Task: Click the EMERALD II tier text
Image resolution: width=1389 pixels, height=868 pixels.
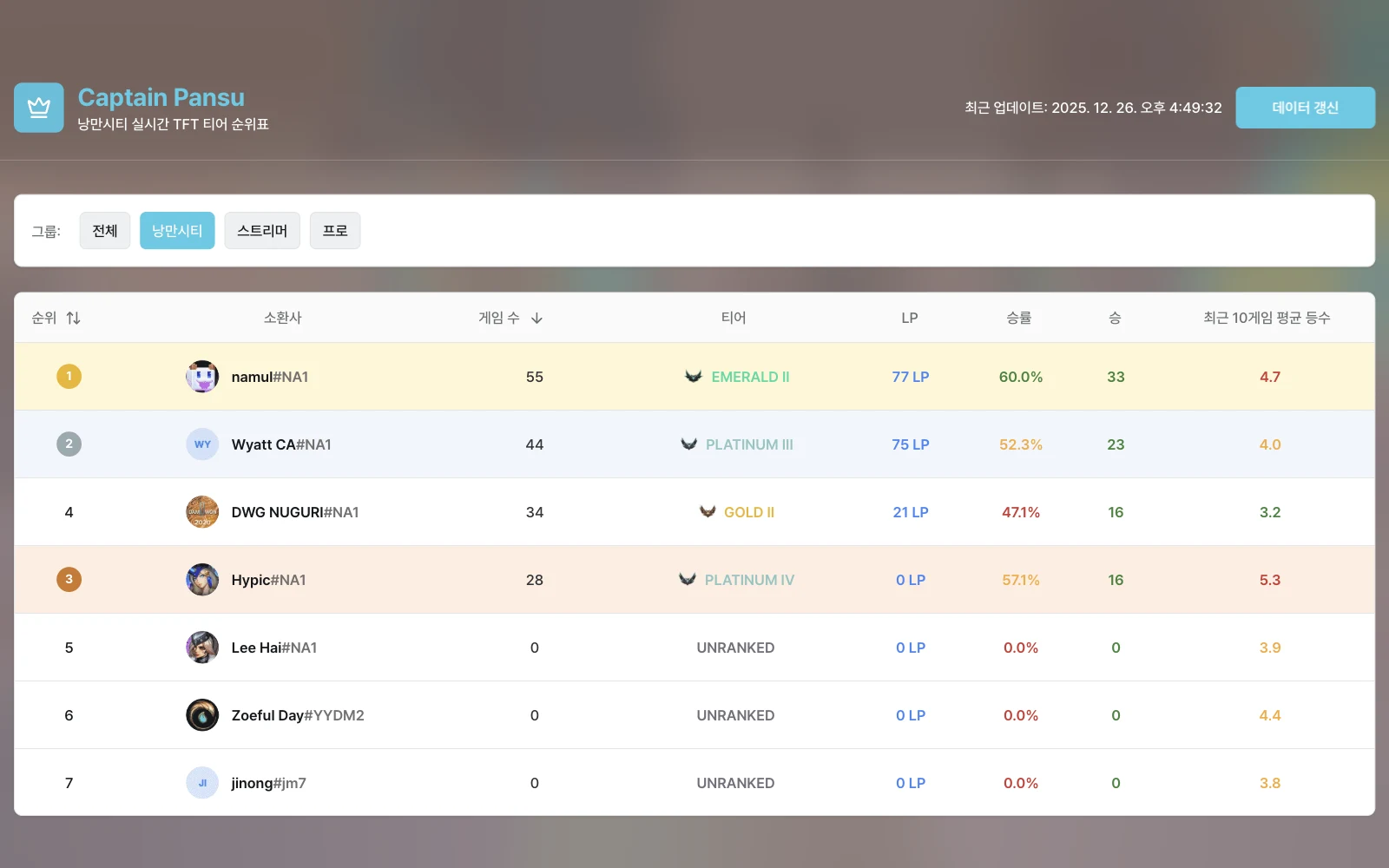Action: pos(750,377)
